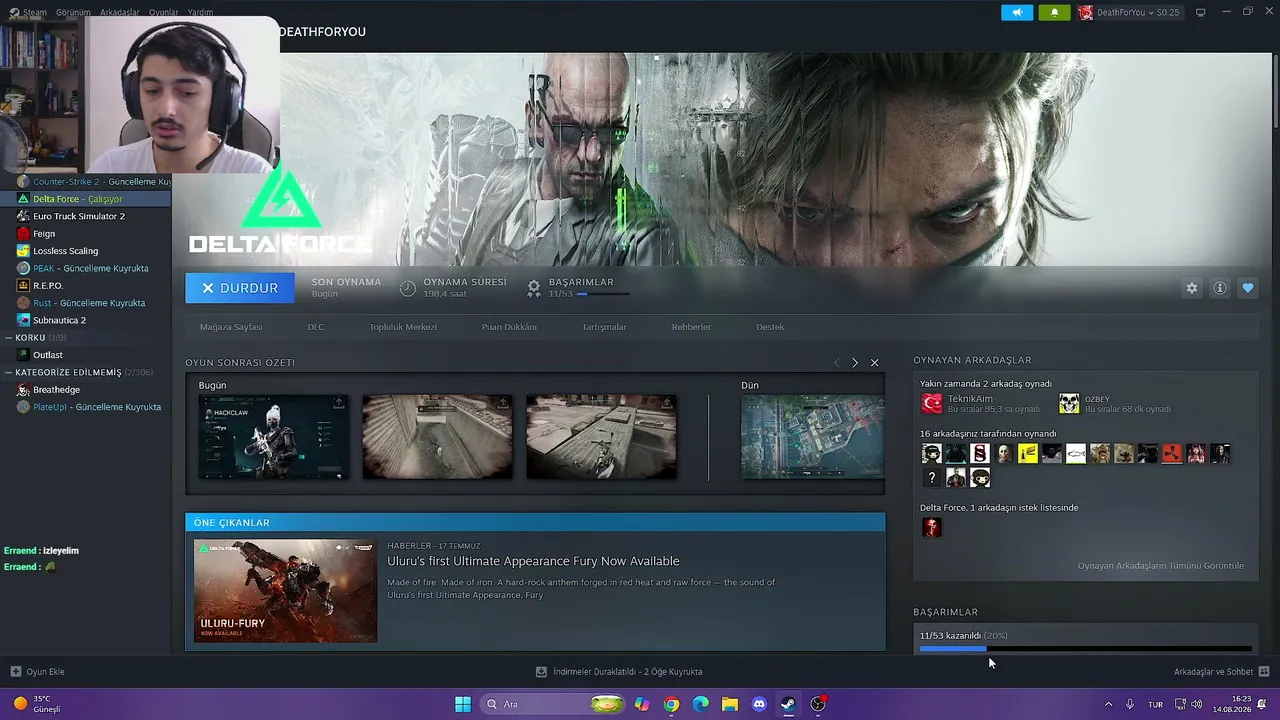Open the Oyunlar menu
The height and width of the screenshot is (720, 1280).
pyautogui.click(x=164, y=13)
